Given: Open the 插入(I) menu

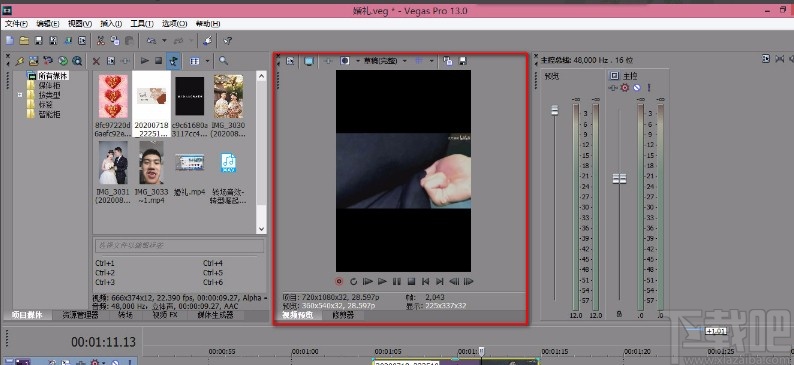Looking at the screenshot, I should [x=111, y=24].
